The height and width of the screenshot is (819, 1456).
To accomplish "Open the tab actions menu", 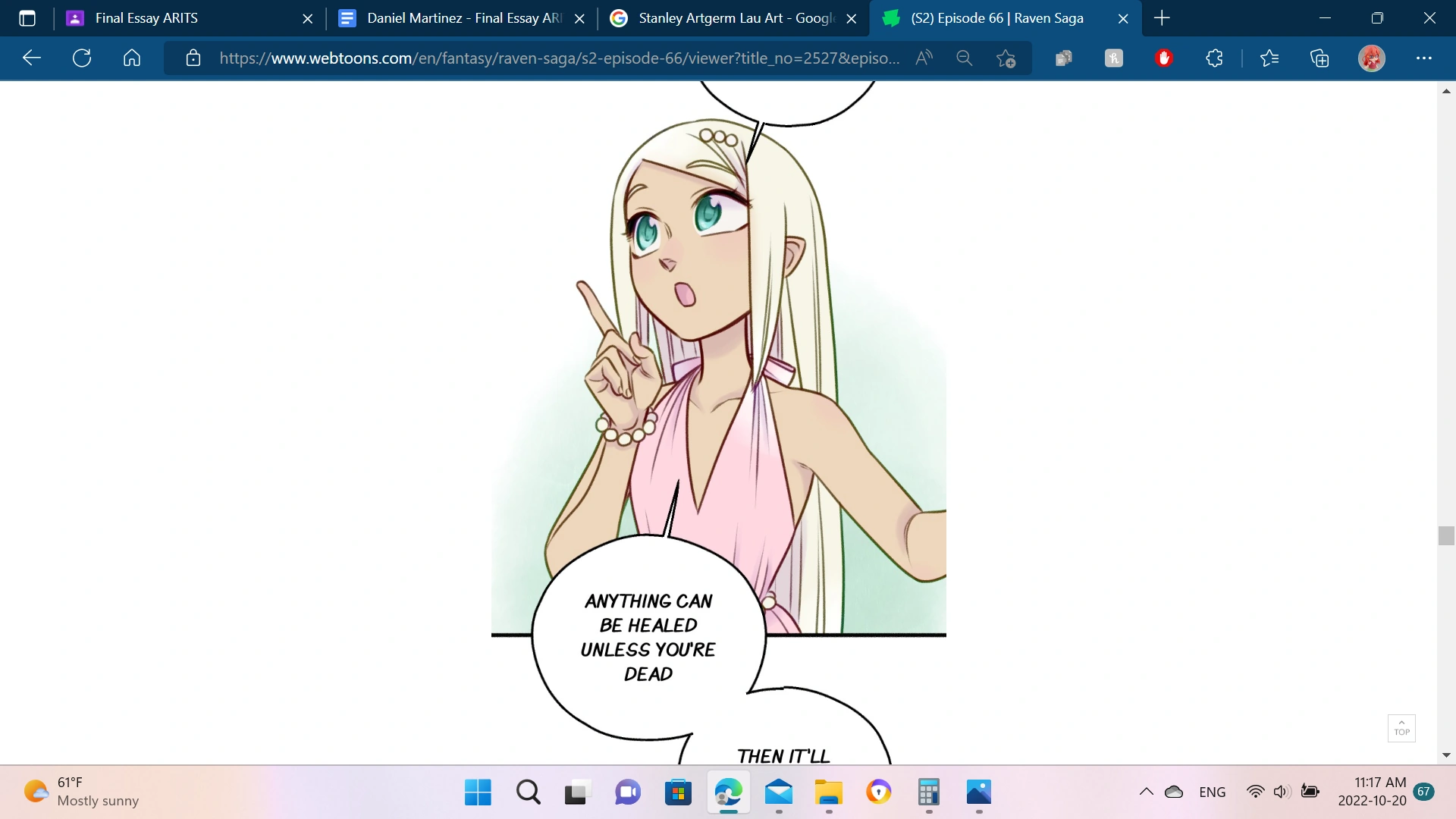I will coord(27,18).
